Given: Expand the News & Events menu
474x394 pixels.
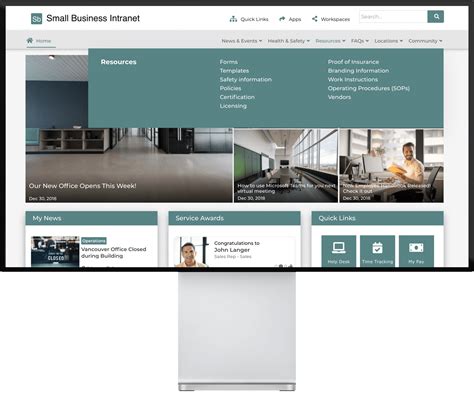Looking at the screenshot, I should [242, 41].
